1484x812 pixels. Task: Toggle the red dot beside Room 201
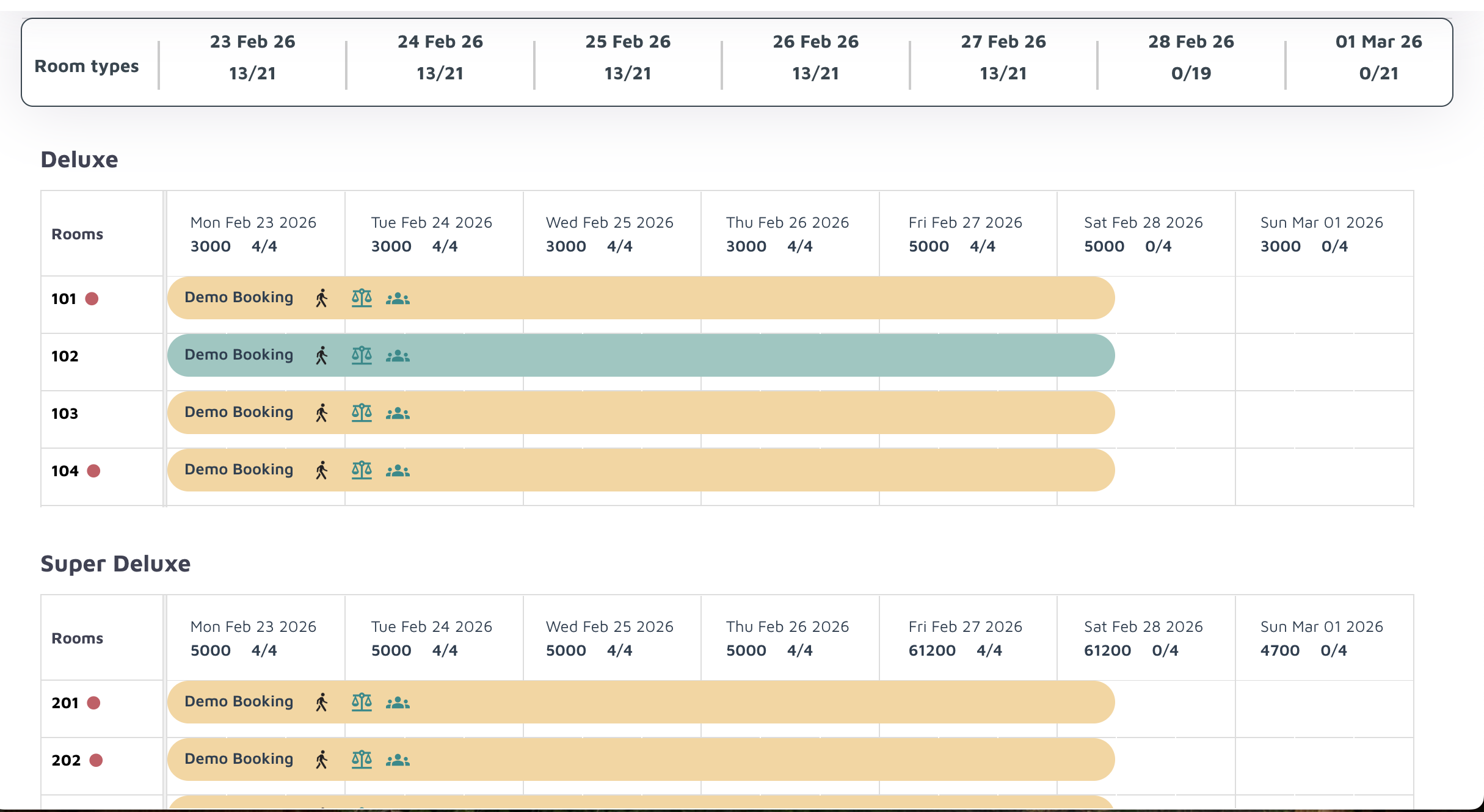point(93,703)
